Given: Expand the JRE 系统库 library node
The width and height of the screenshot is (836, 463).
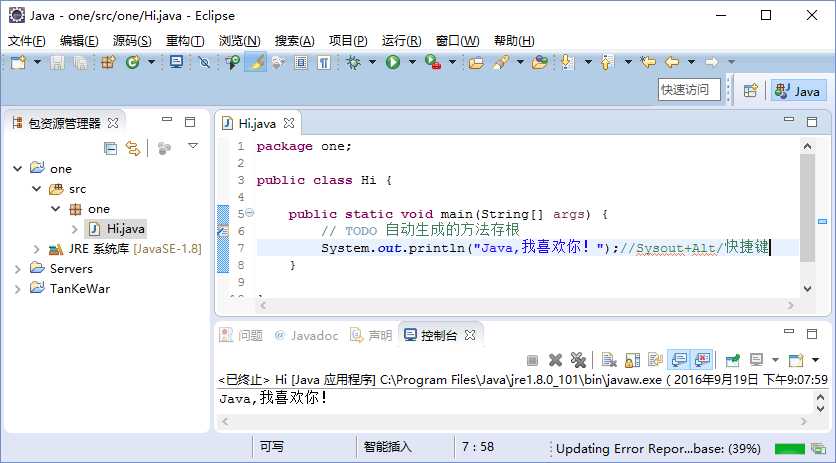Looking at the screenshot, I should 36,249.
